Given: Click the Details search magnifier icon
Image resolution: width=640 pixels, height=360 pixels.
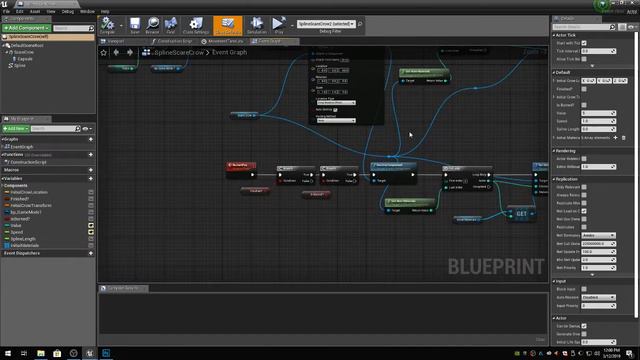Looking at the screenshot, I should tap(612, 27).
